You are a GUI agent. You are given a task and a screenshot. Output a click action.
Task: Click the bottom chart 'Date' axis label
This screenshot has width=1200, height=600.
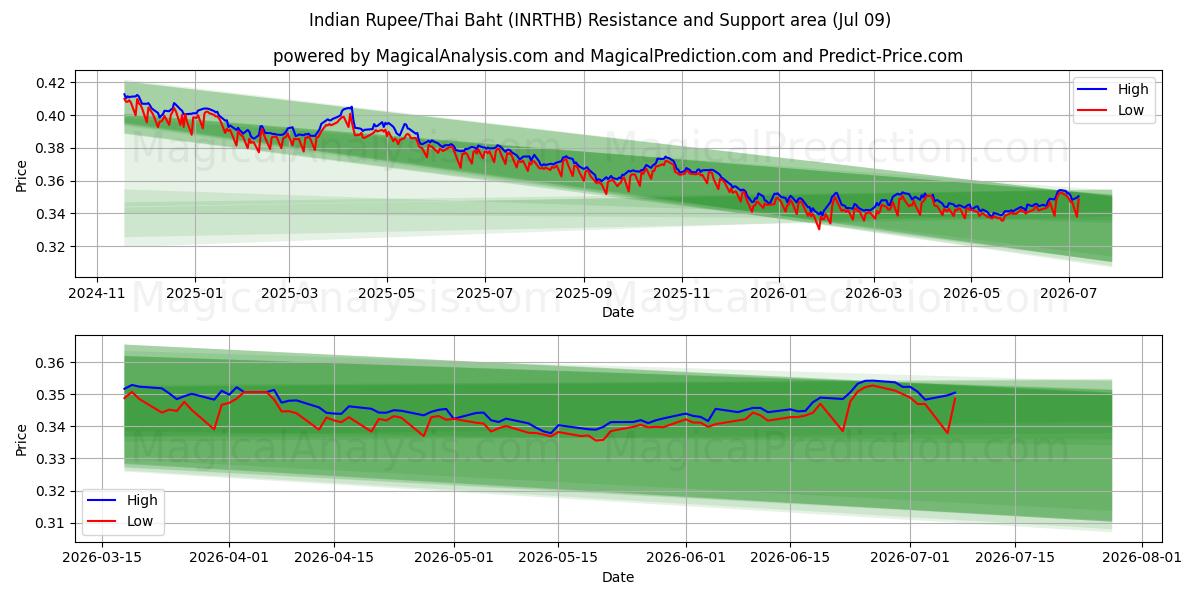click(x=618, y=577)
